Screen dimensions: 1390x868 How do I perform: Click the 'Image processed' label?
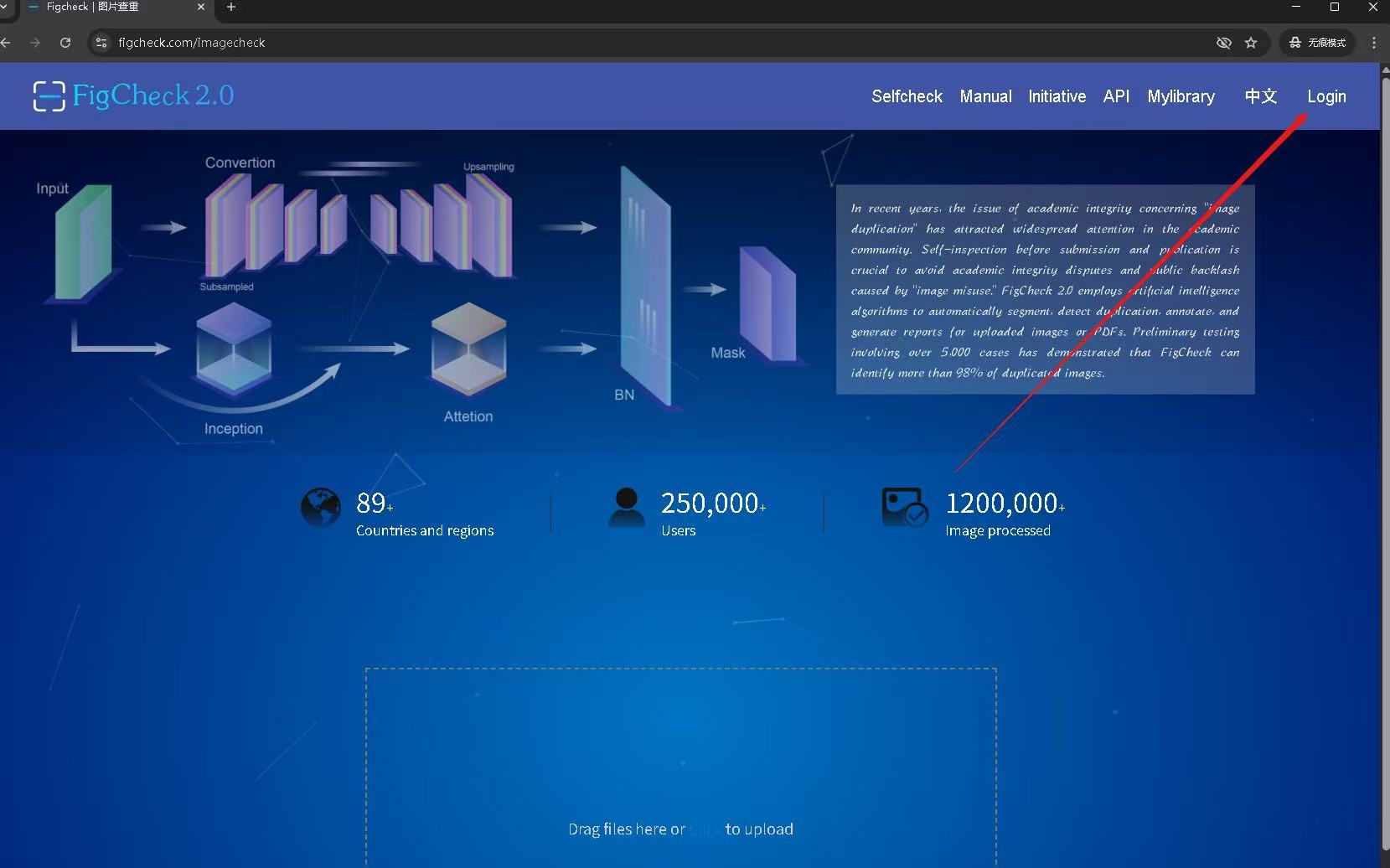tap(998, 530)
